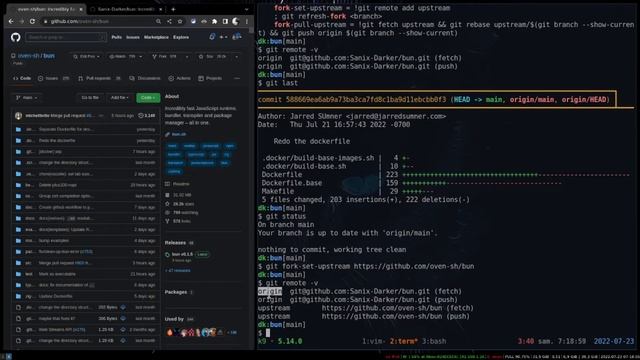640x360 pixels.
Task: Go forward in the browser
Action: tap(22, 21)
